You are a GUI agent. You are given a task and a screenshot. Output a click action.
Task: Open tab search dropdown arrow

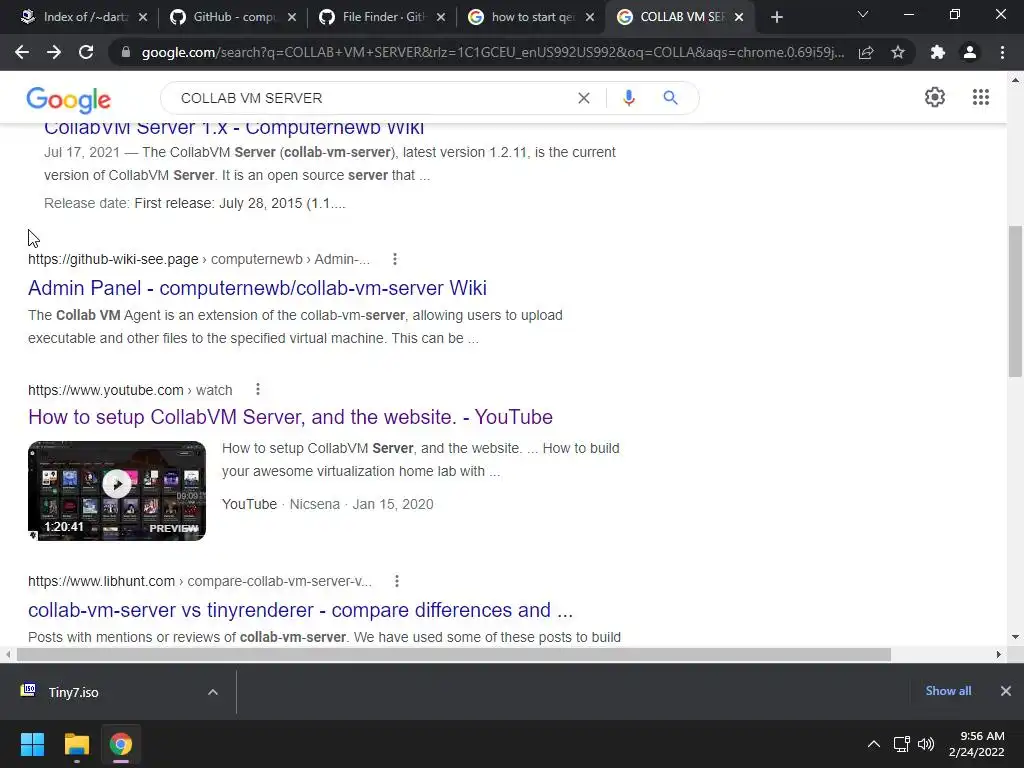[x=863, y=14]
